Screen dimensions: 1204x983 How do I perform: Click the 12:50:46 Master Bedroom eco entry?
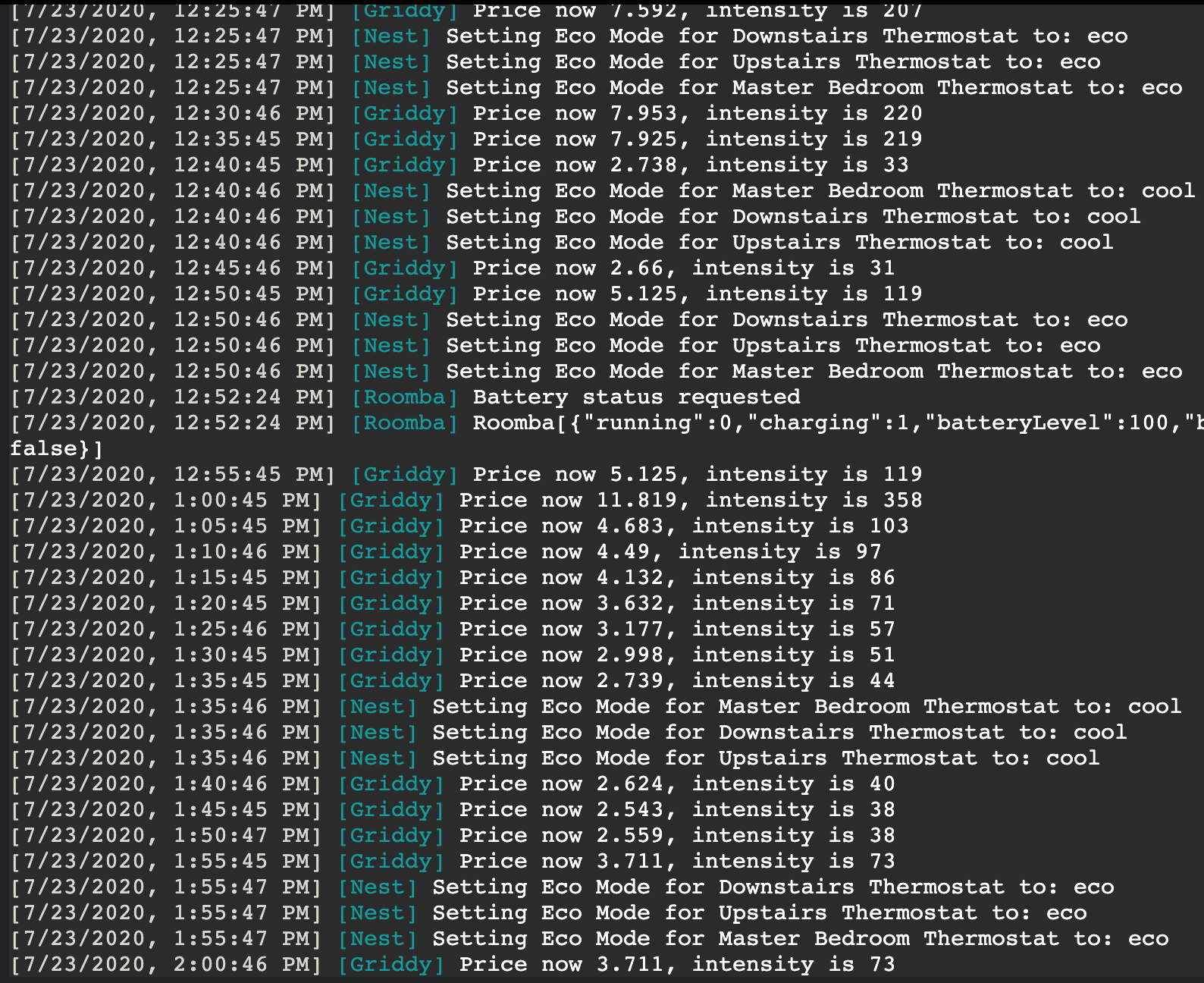tap(596, 372)
